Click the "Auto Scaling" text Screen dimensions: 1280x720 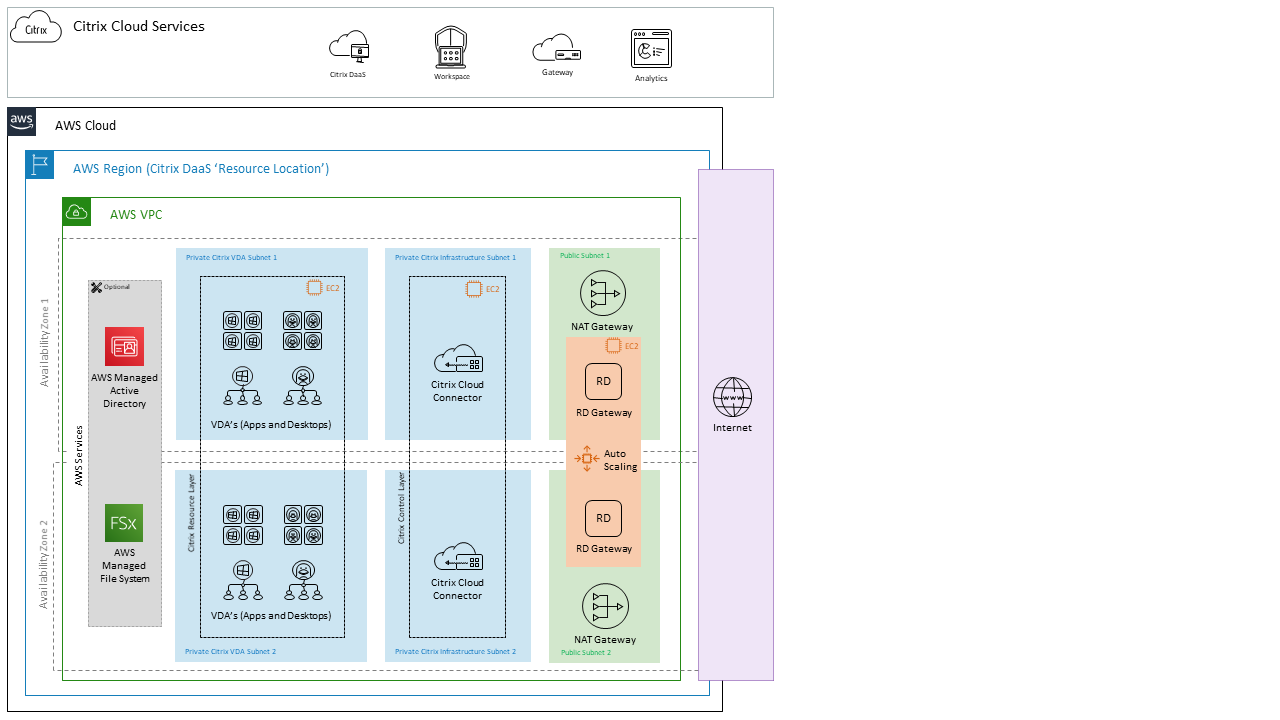pyautogui.click(x=620, y=460)
